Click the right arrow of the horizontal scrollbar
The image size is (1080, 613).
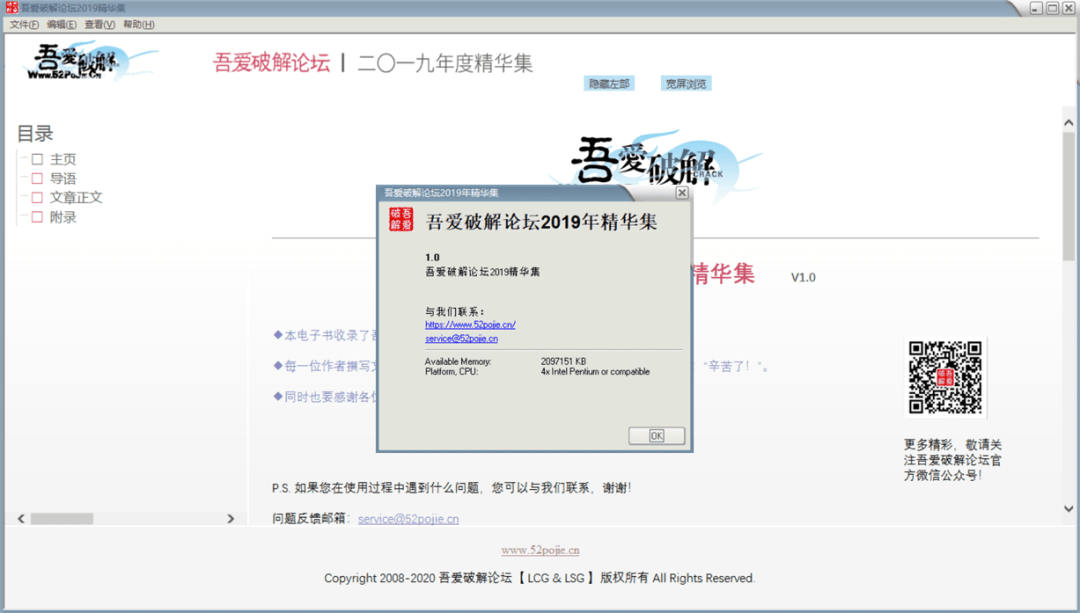pos(231,518)
